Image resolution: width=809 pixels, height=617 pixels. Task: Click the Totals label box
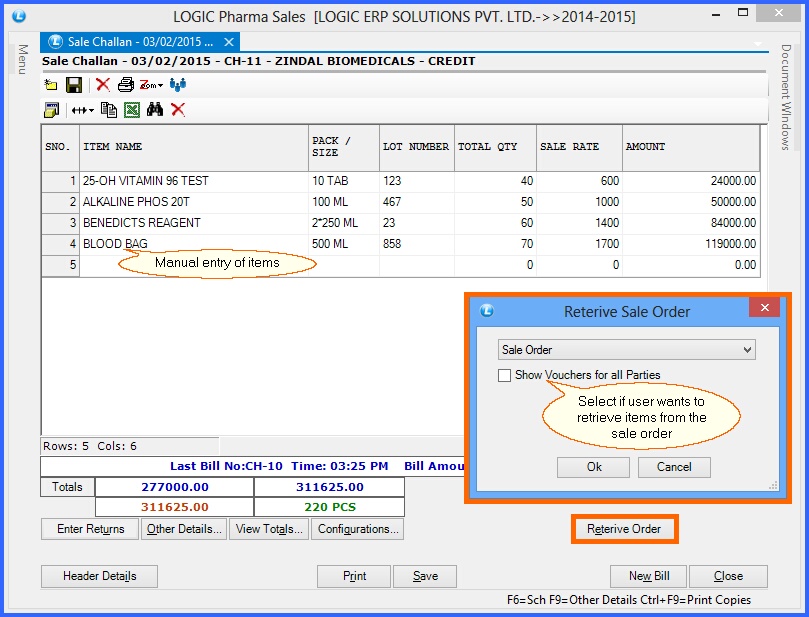[68, 487]
